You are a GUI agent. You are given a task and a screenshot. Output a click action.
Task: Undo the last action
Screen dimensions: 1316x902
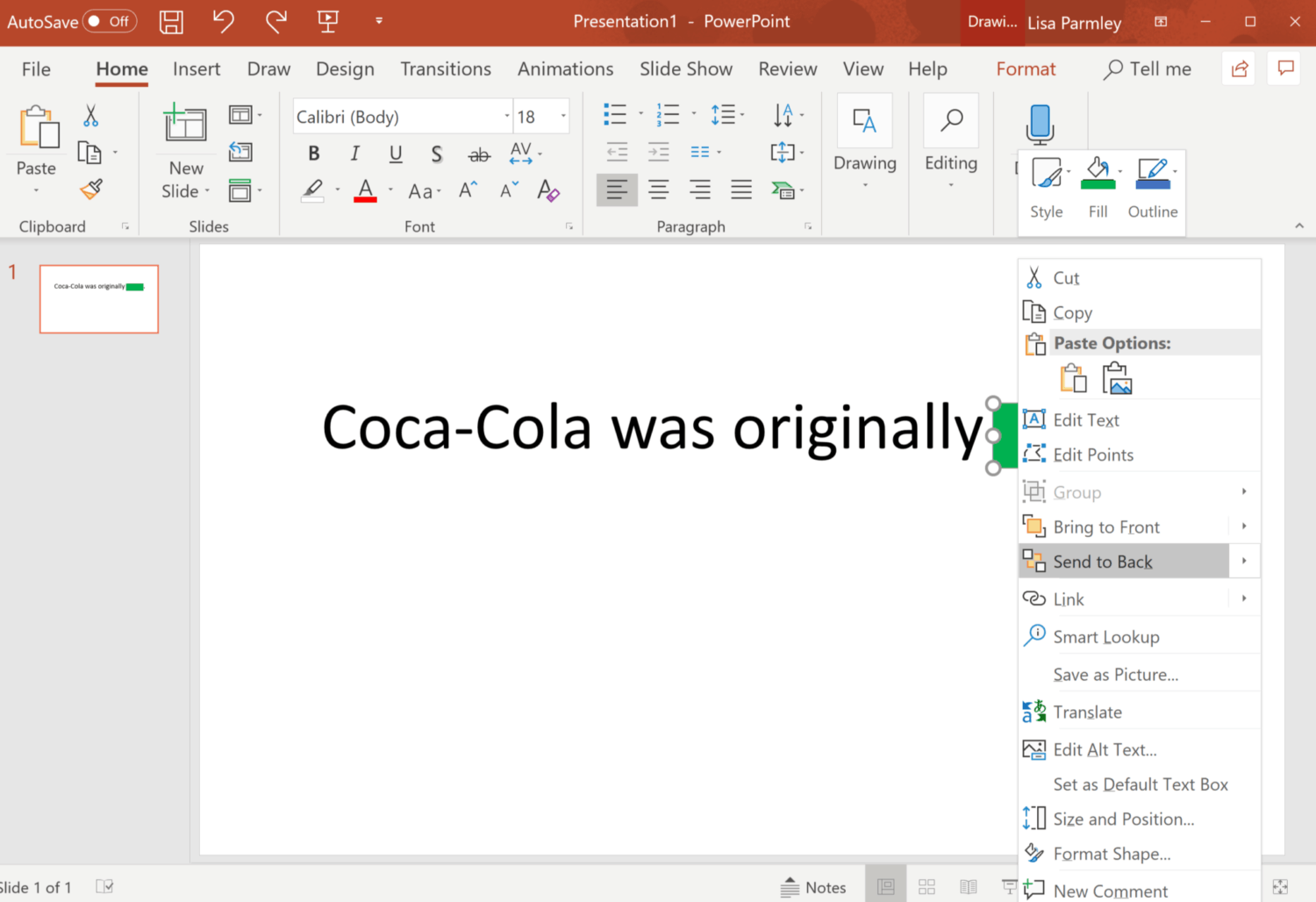[223, 21]
